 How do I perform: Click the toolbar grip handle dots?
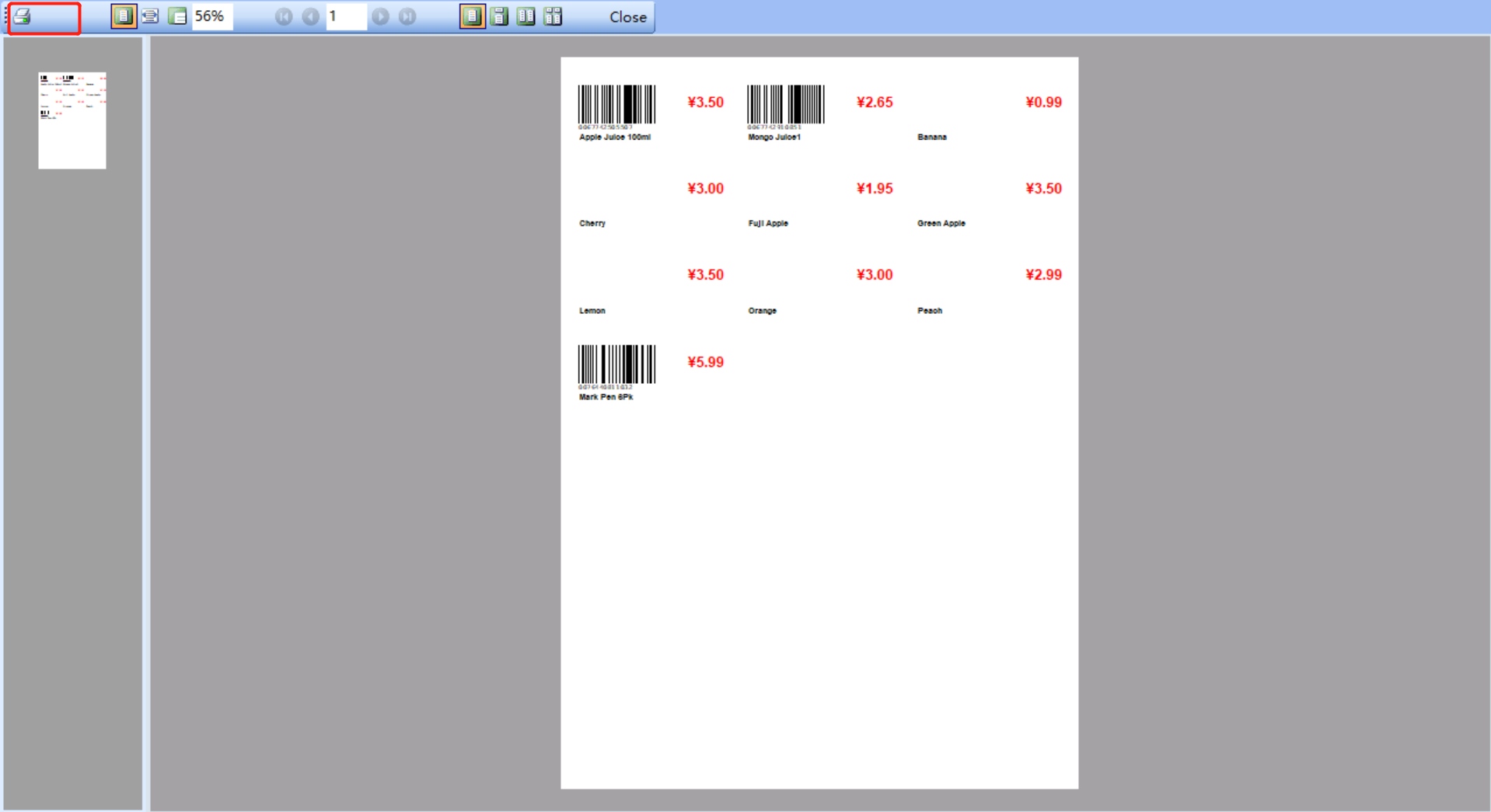5,16
